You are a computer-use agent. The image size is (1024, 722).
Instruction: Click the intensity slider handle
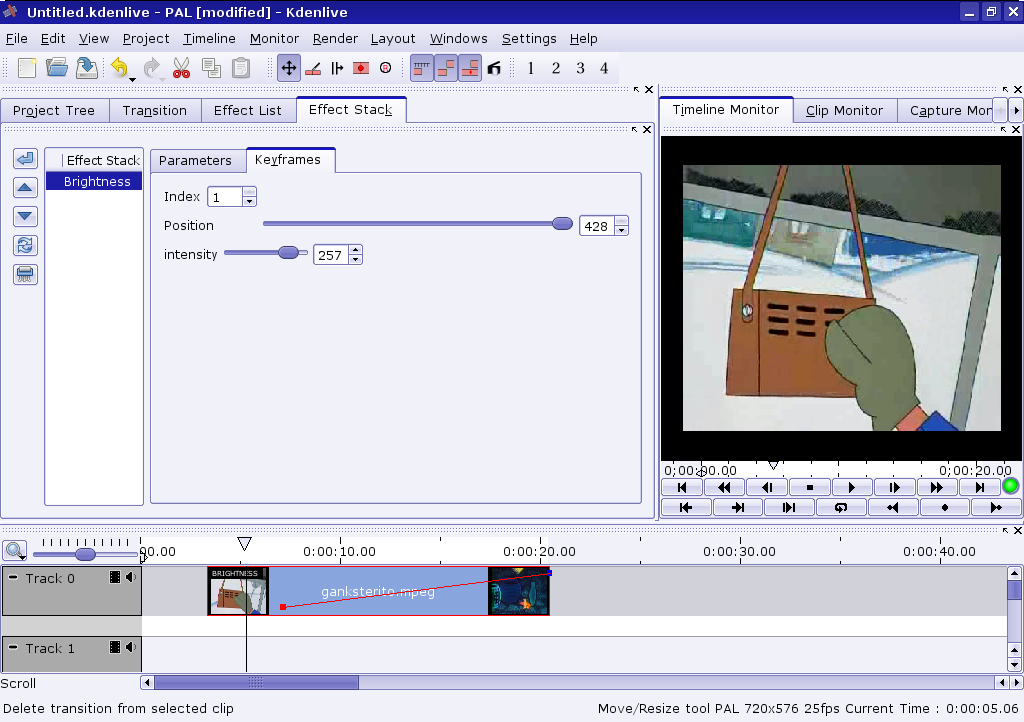click(288, 253)
